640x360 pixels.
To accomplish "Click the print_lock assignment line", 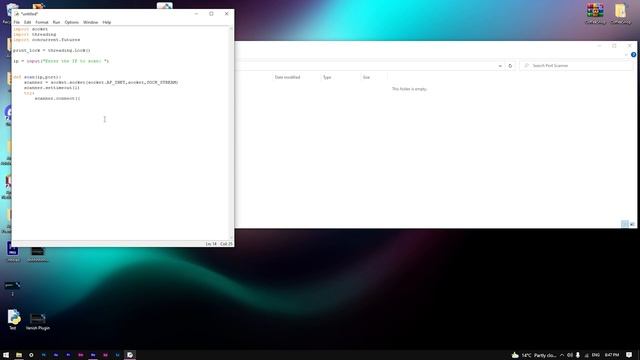I will pos(51,50).
